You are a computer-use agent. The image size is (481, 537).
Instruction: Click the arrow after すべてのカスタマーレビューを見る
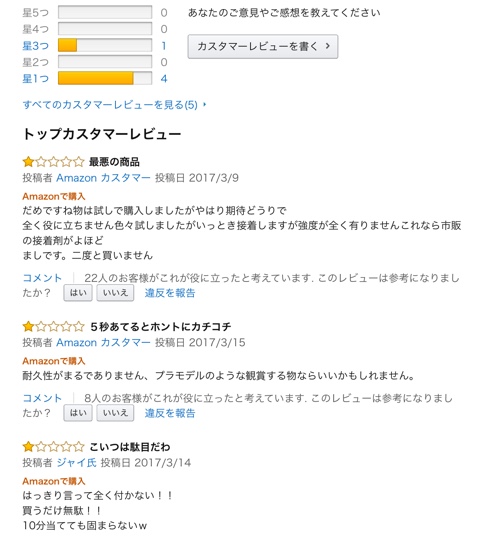[x=205, y=104]
